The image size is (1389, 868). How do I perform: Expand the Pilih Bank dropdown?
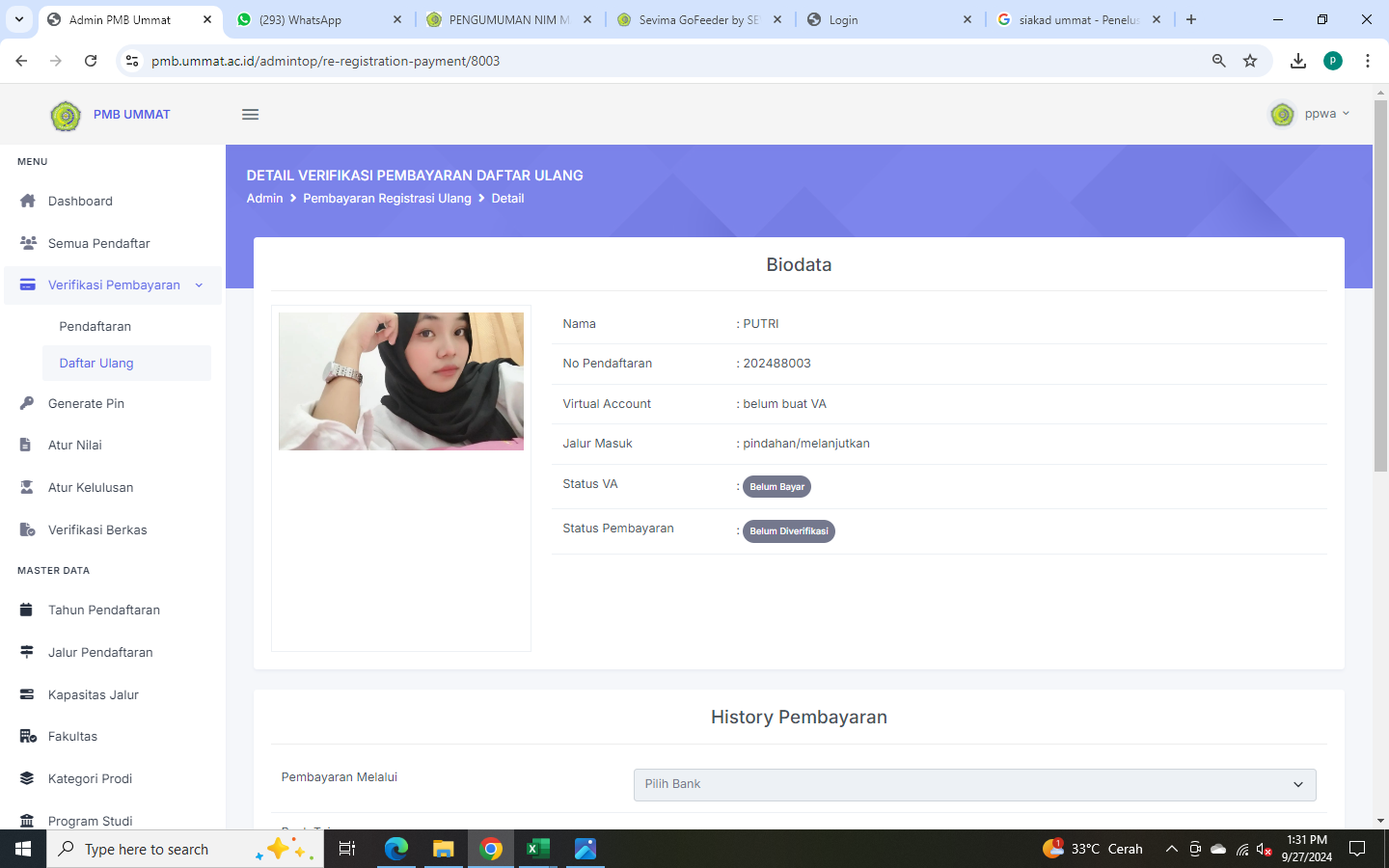(x=974, y=784)
